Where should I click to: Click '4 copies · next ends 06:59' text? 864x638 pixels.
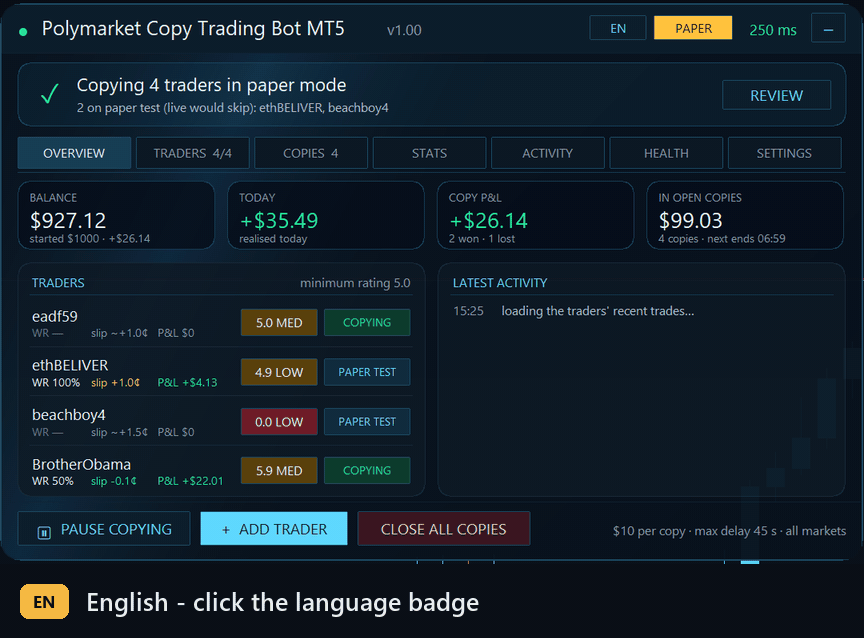point(722,239)
